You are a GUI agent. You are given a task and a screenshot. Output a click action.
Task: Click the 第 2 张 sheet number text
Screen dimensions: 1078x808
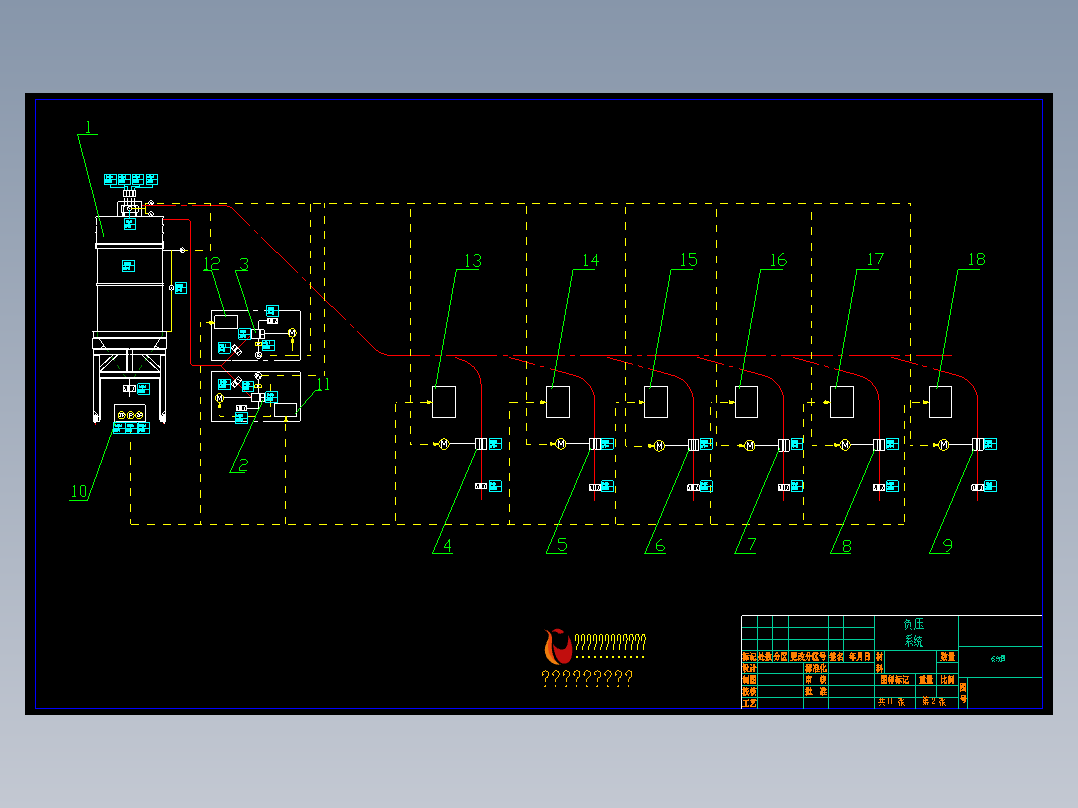point(934,702)
